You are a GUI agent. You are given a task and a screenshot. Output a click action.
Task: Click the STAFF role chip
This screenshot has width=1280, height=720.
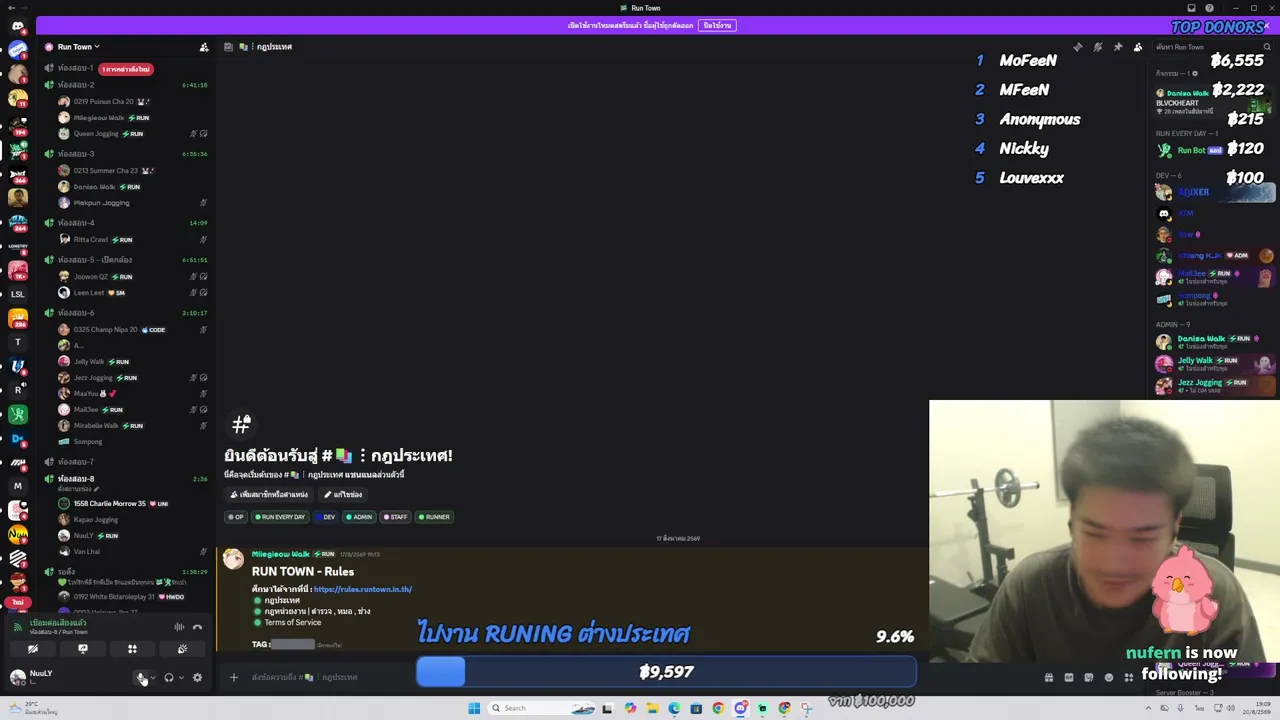(395, 517)
